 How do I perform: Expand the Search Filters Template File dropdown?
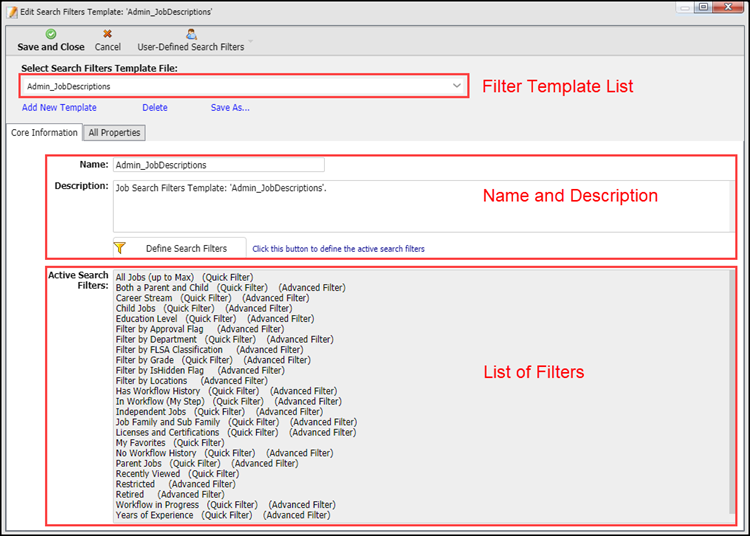click(x=457, y=86)
